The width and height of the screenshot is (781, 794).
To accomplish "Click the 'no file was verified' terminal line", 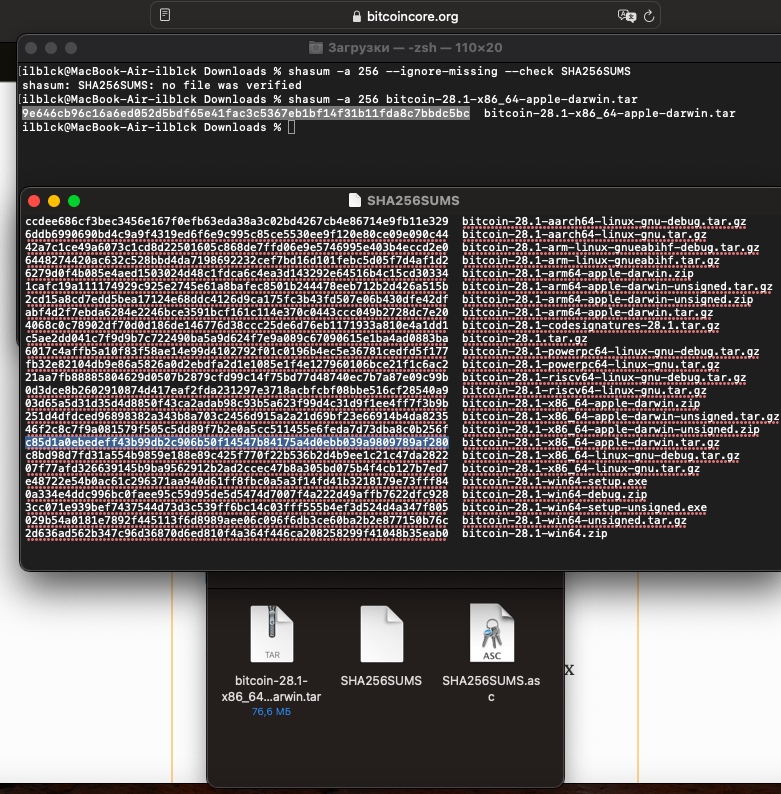I will pyautogui.click(x=162, y=85).
